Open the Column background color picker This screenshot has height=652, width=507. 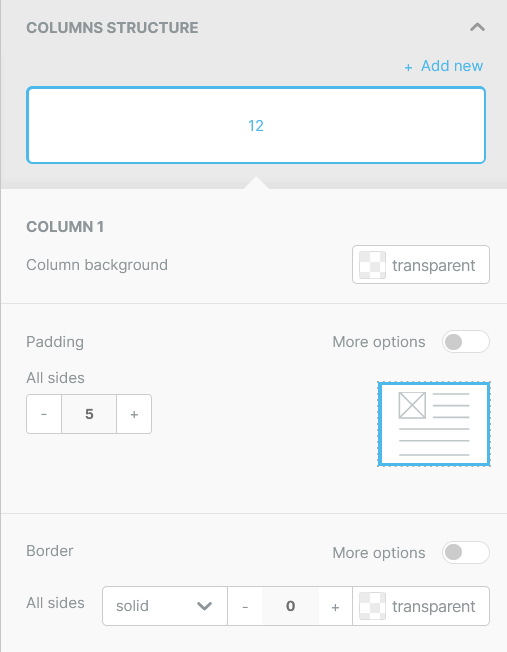click(x=420, y=265)
